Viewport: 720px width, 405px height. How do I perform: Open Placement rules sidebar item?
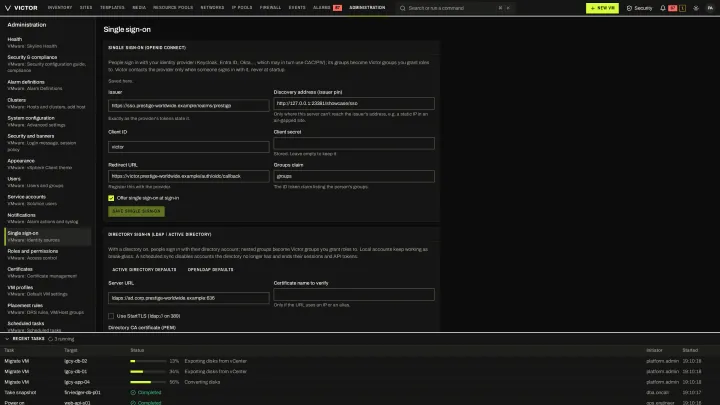(48, 309)
